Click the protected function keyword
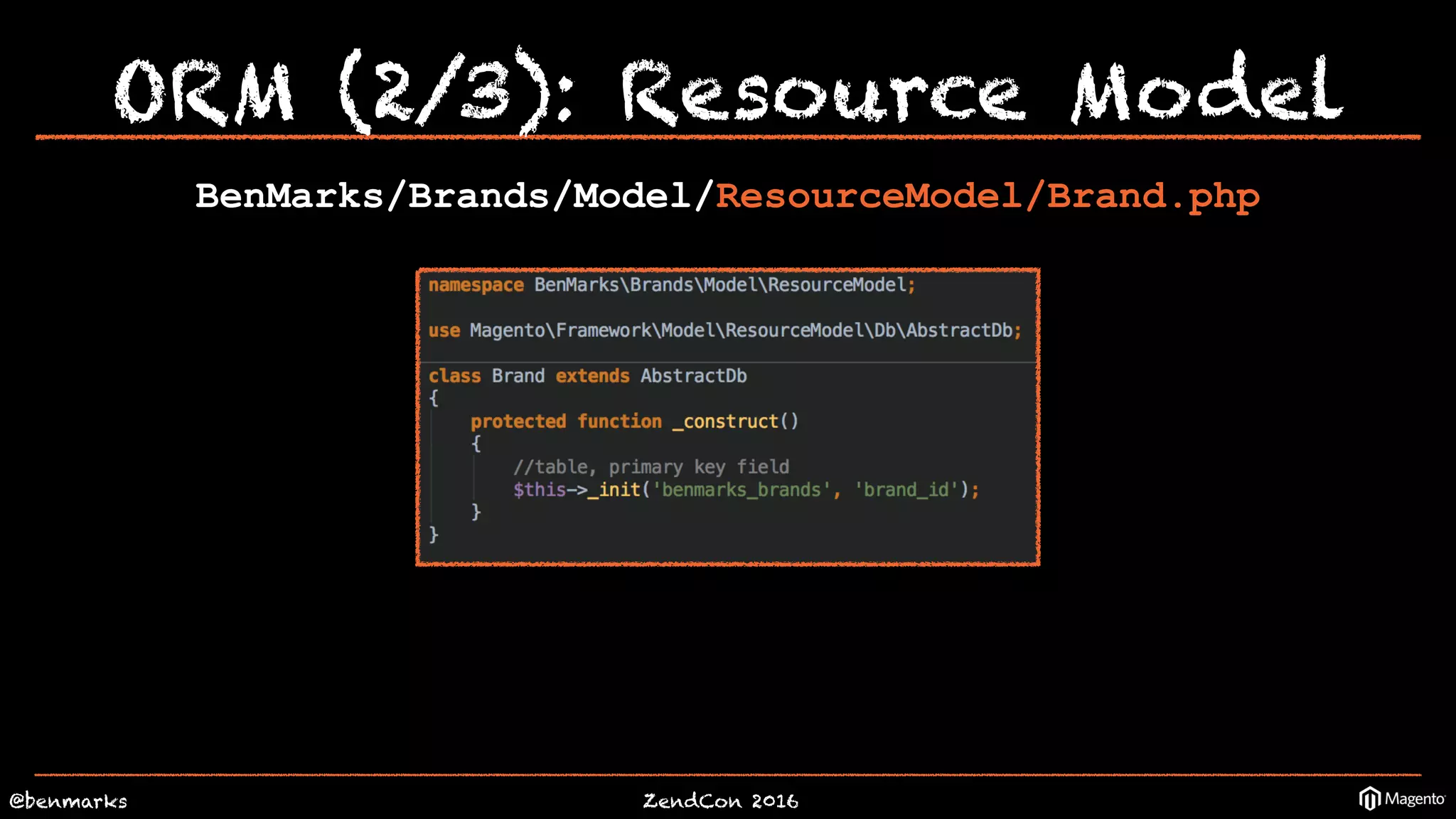Screen dimensions: 1456x819 tap(566, 422)
